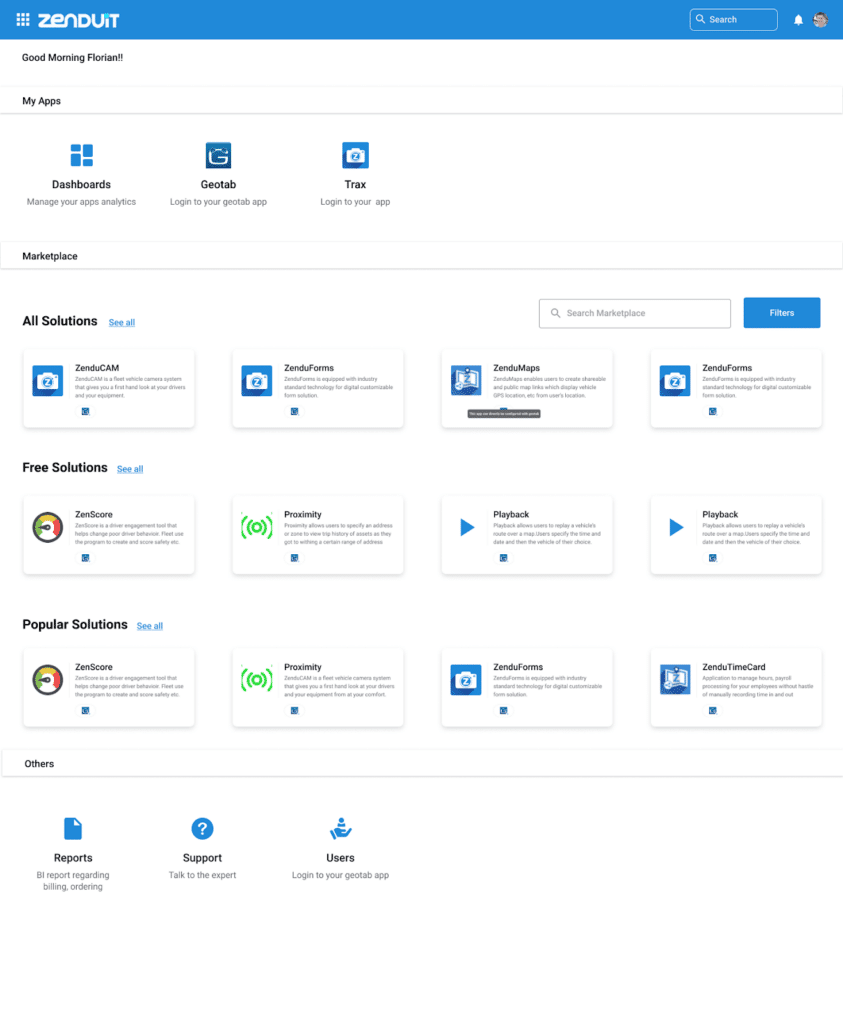Viewport: 843px width, 1024px height.
Task: Click the magnifier icon in Search Marketplace
Action: click(x=556, y=313)
